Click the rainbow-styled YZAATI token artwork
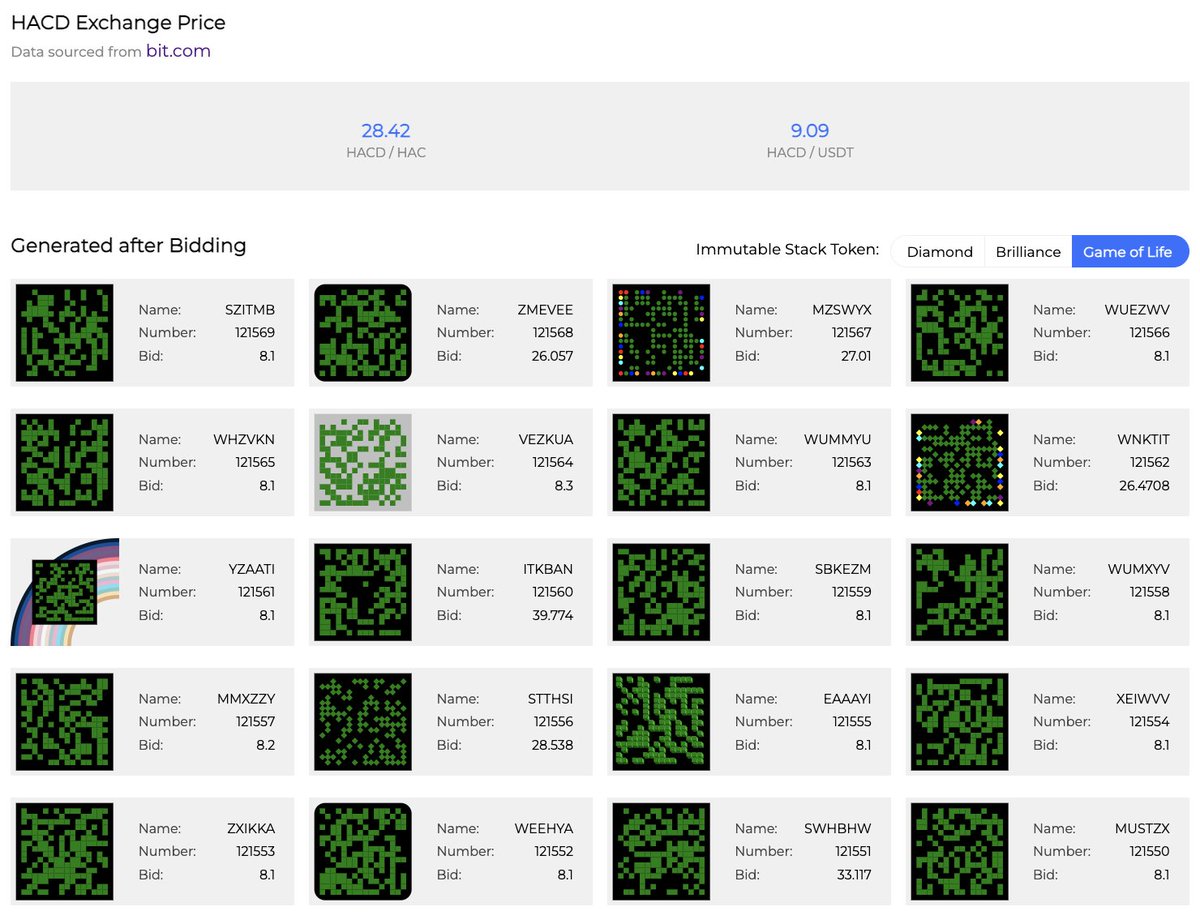Screen dimensions: 1200x924 tap(63, 592)
